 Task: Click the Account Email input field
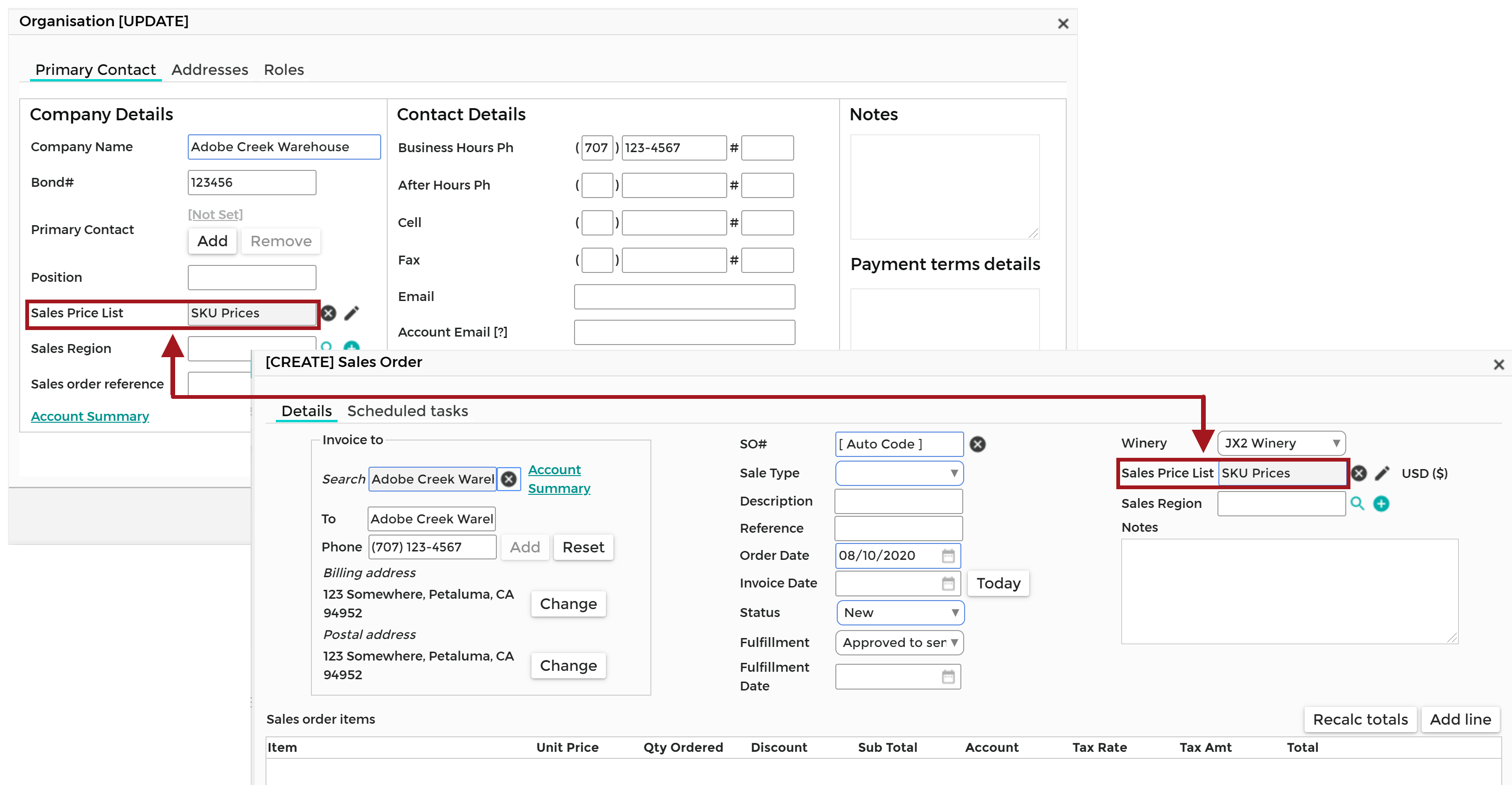pos(685,333)
